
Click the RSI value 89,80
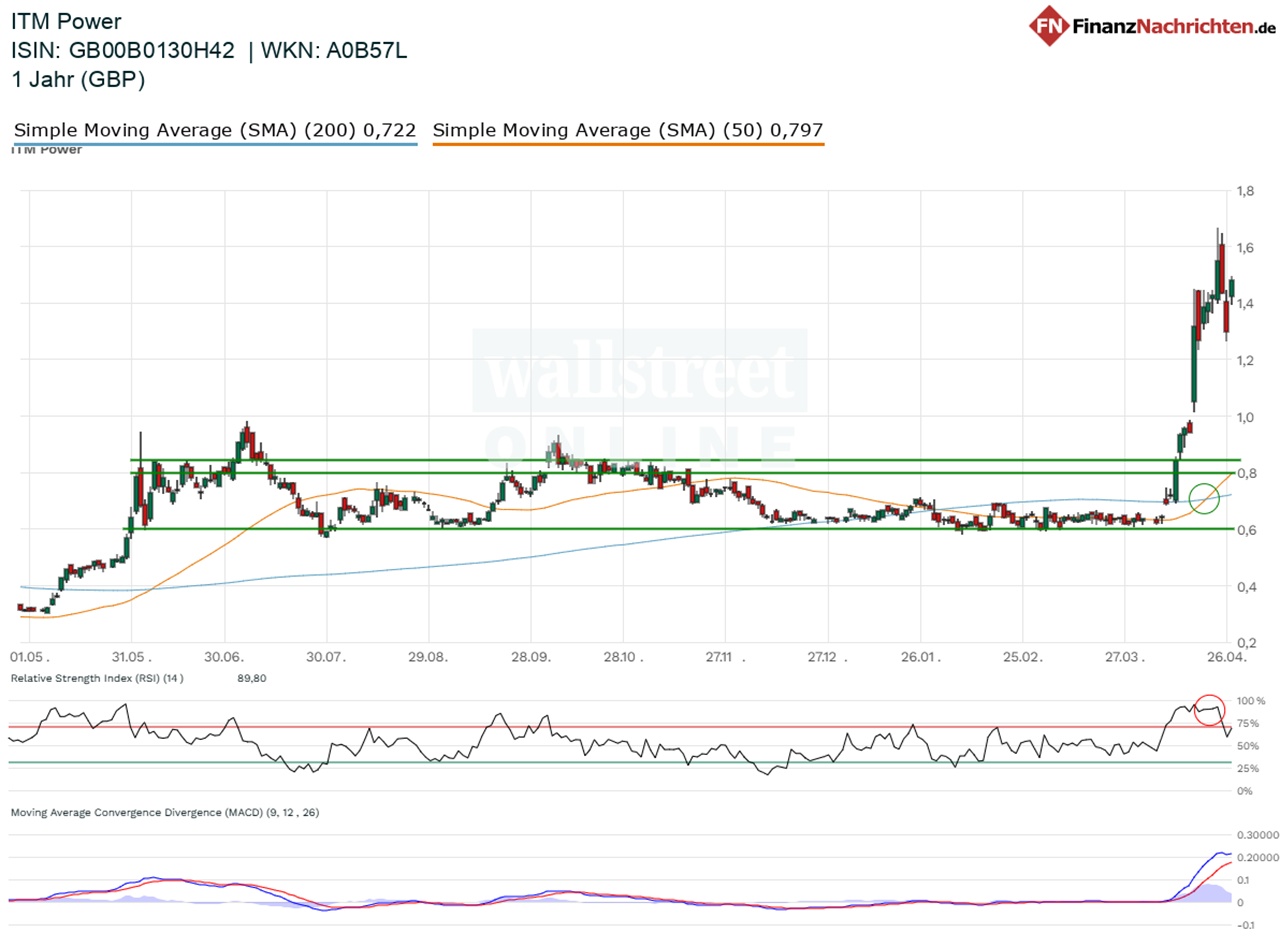(250, 677)
